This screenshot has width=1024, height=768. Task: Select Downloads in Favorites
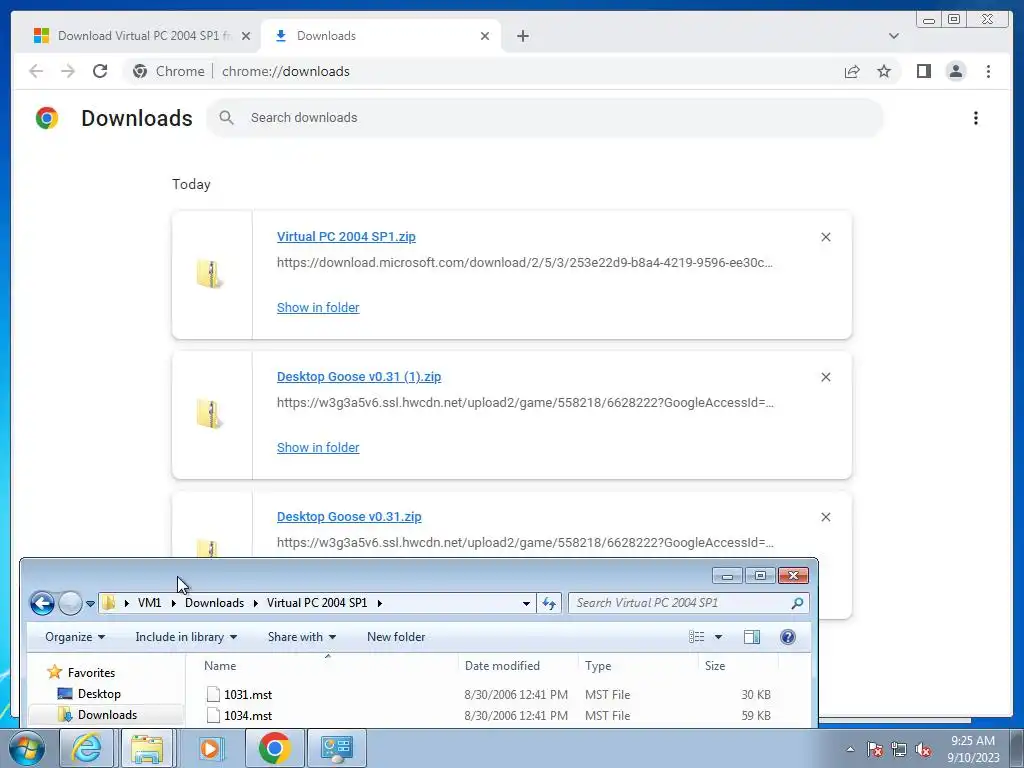pyautogui.click(x=107, y=714)
